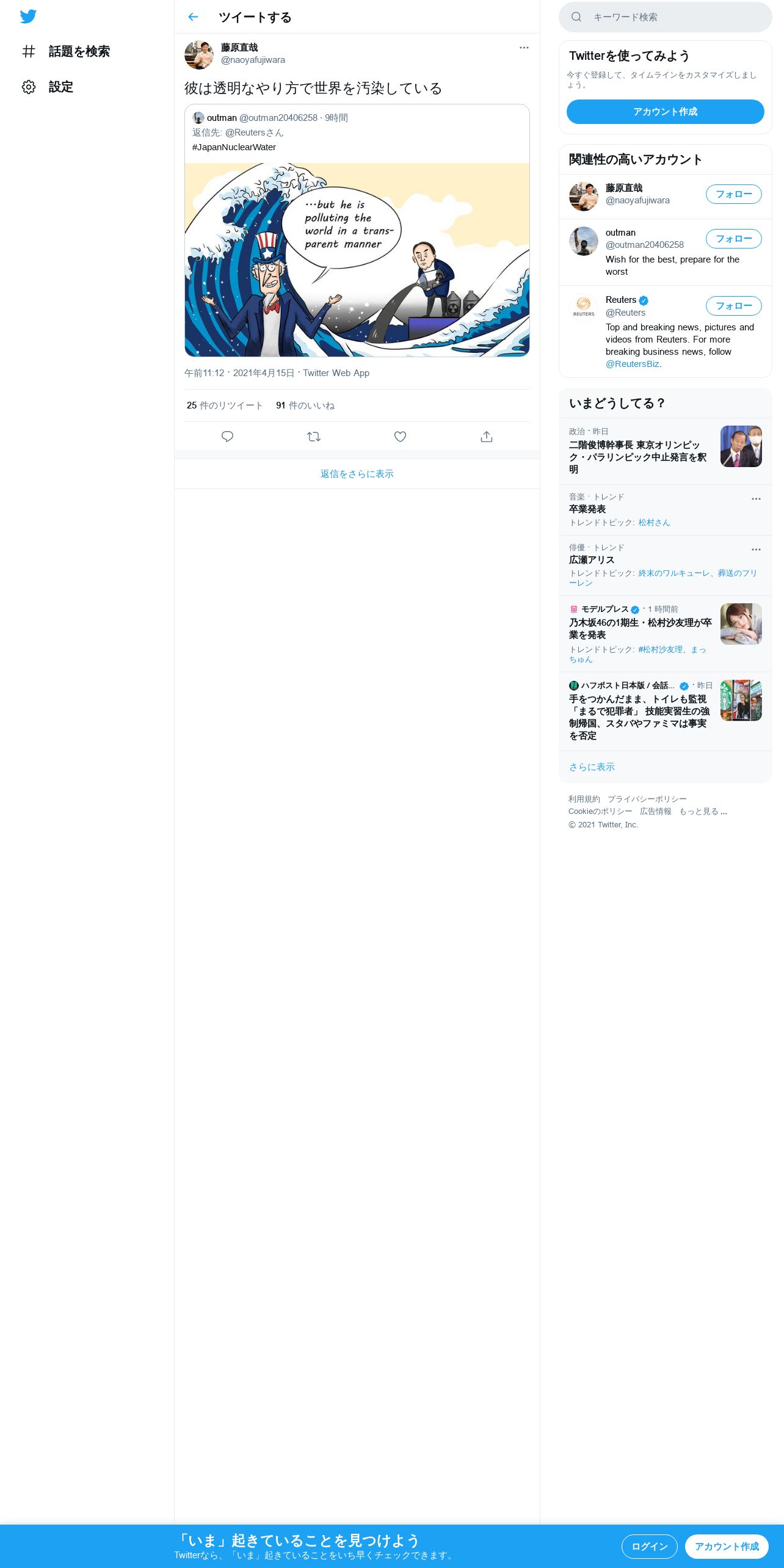Image resolution: width=784 pixels, height=1568 pixels.
Task: Click 藤原直哉 name in tweet header
Action: tap(239, 48)
